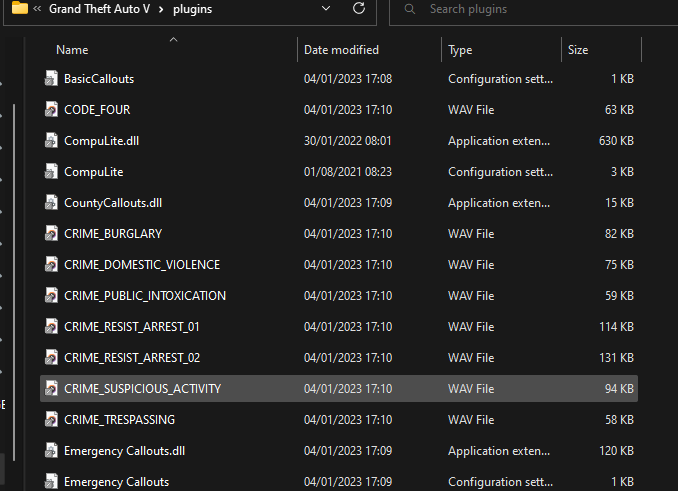
Task: Sort by the Date modified column
Action: (x=341, y=49)
